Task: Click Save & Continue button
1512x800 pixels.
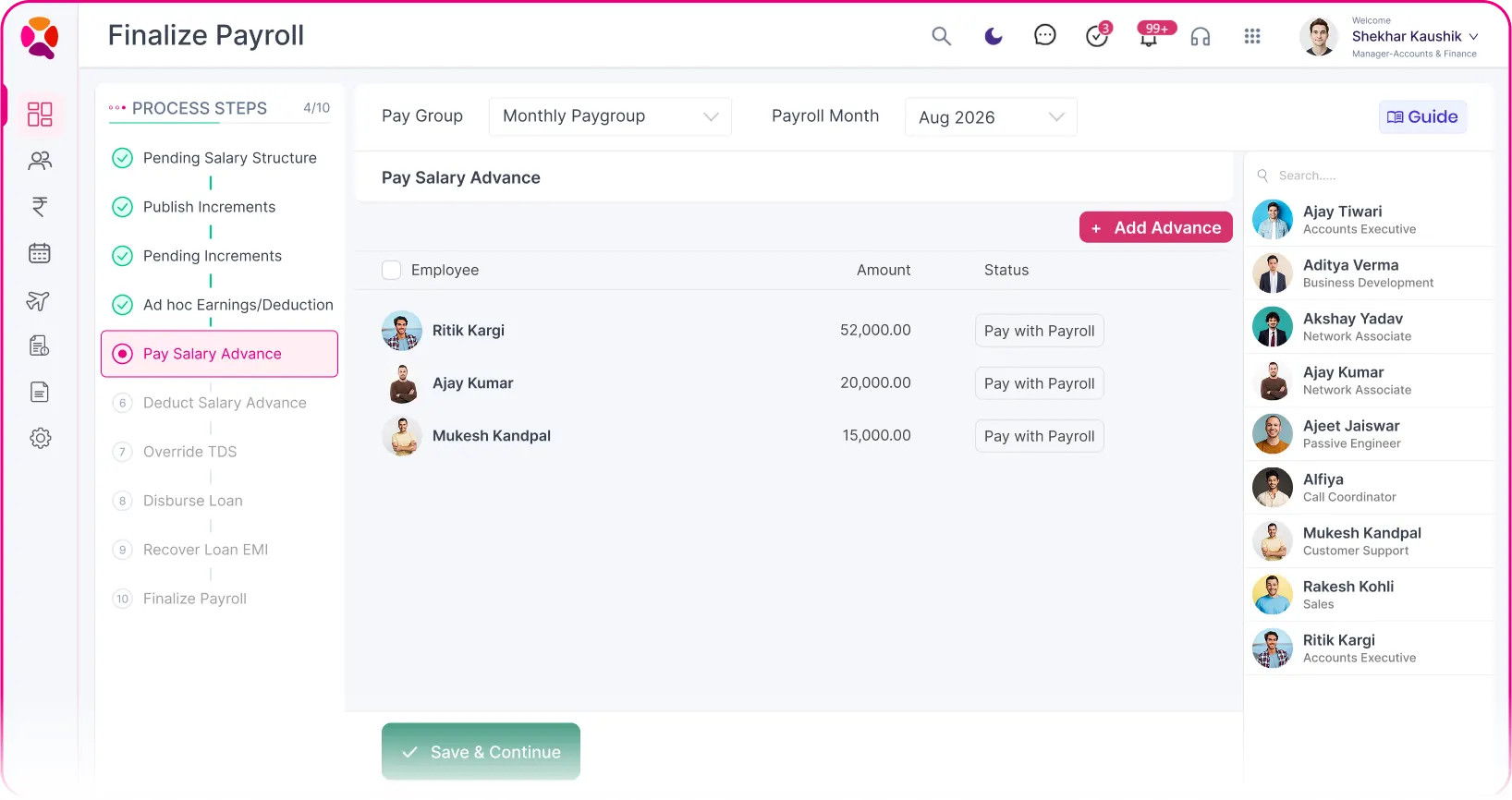Action: [481, 752]
